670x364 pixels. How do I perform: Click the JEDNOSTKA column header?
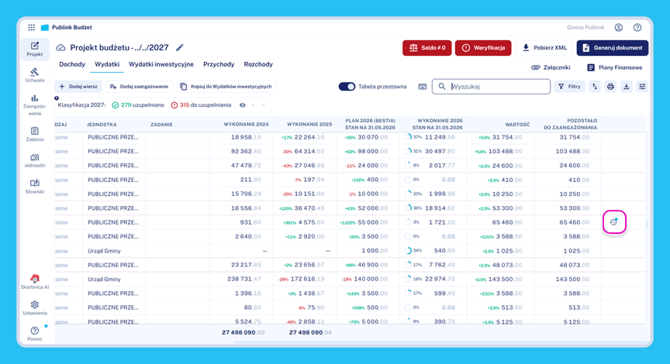102,124
